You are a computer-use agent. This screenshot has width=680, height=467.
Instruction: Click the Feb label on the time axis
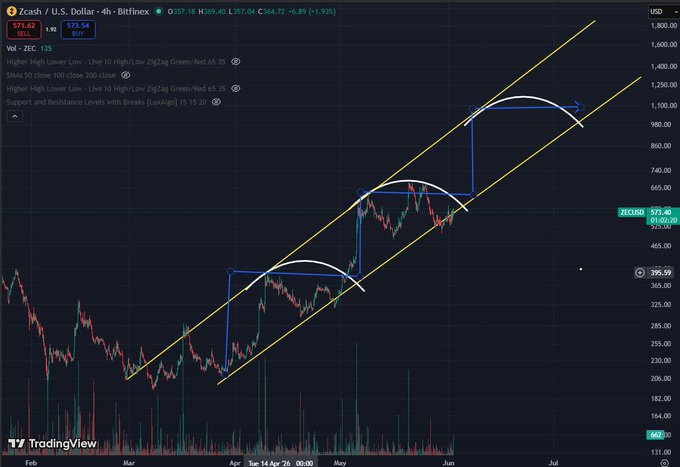(x=31, y=463)
